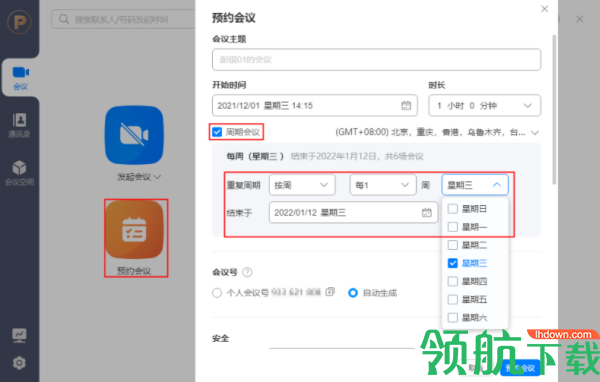The width and height of the screenshot is (600, 382).
Task: Open the duration dropdown 1 小时 0 分钟
Action: [x=484, y=105]
